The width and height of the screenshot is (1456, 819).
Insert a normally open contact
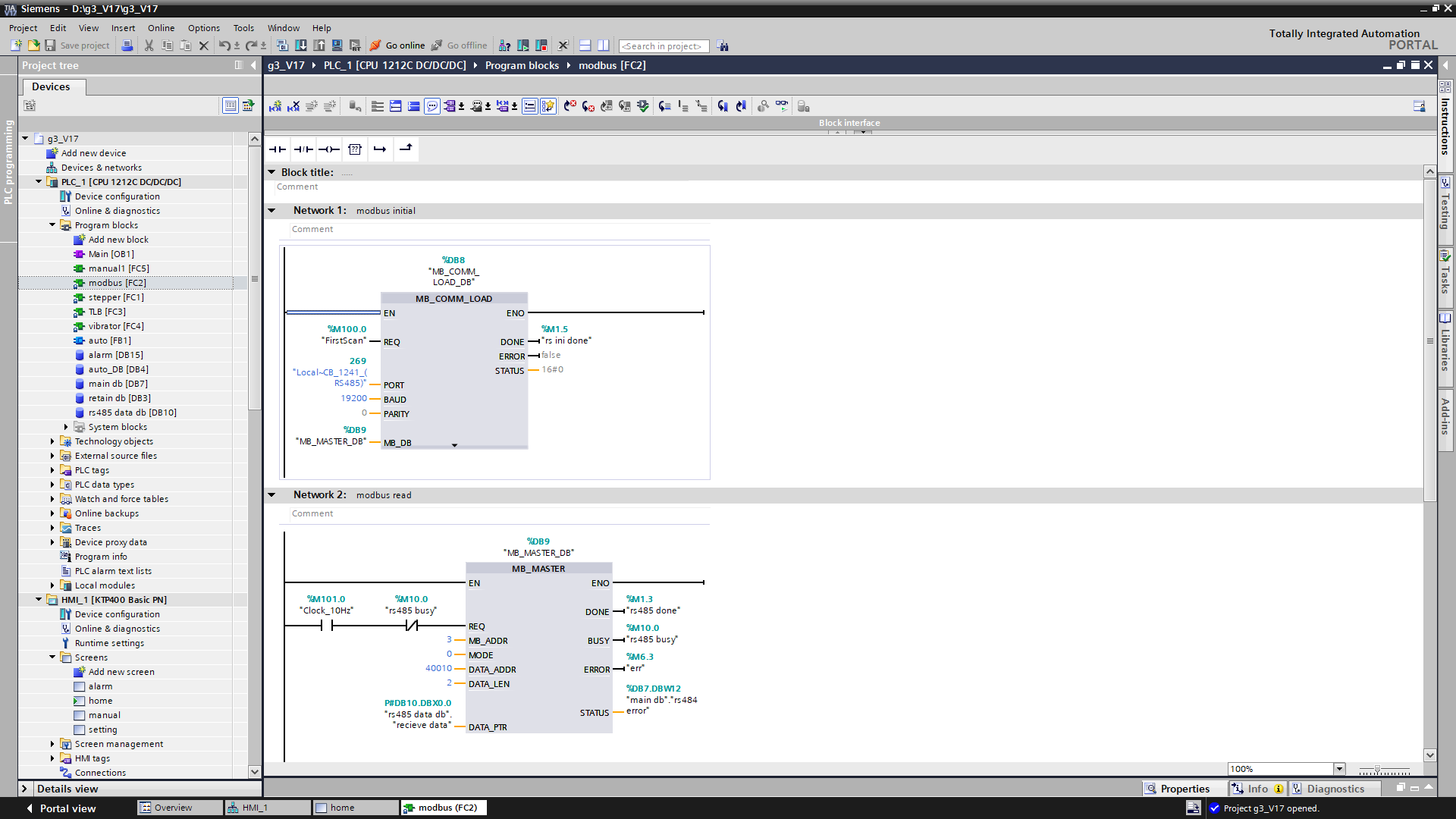pyautogui.click(x=278, y=149)
